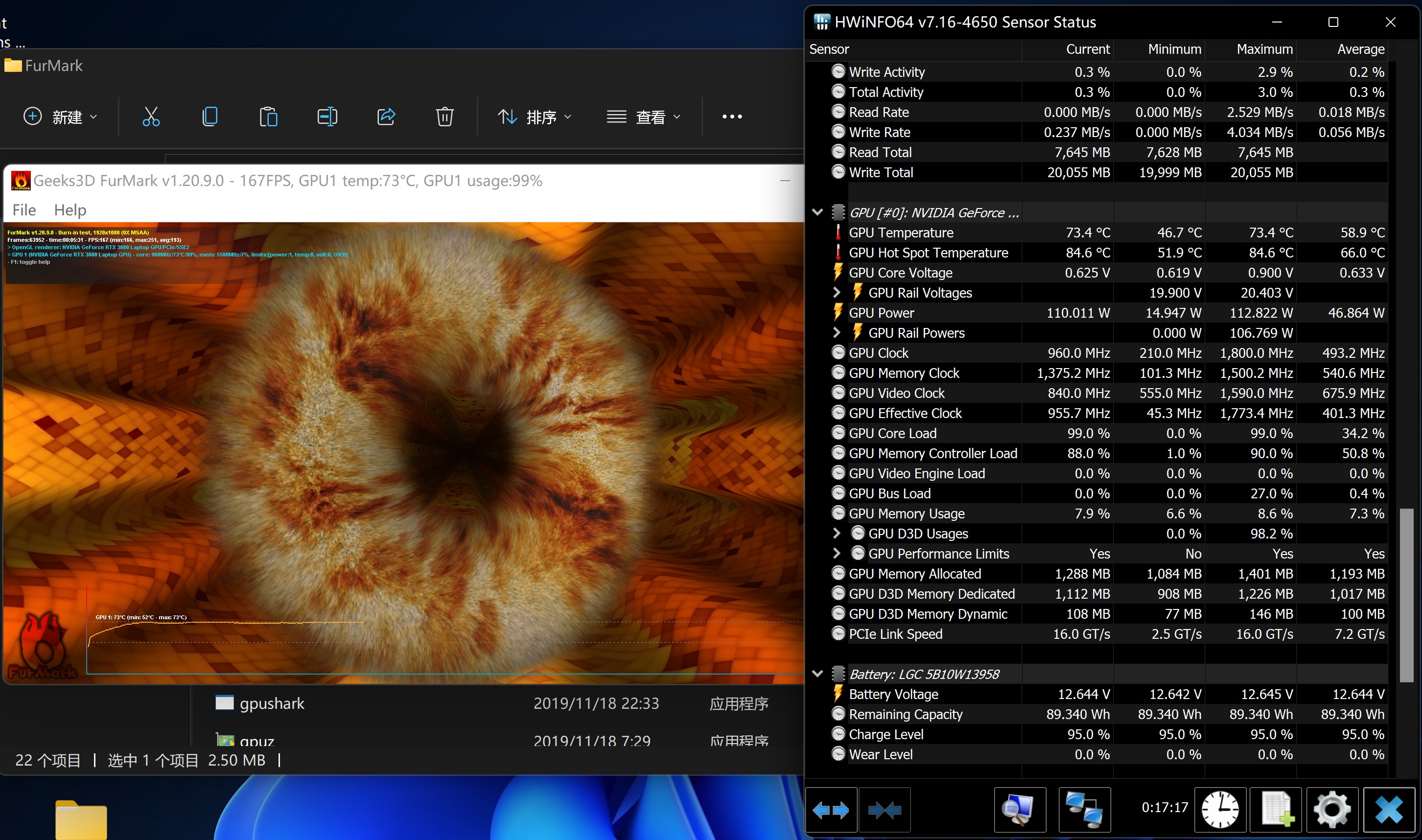The width and height of the screenshot is (1422, 840).
Task: Expand the GPU D3D Usages row
Action: point(837,533)
